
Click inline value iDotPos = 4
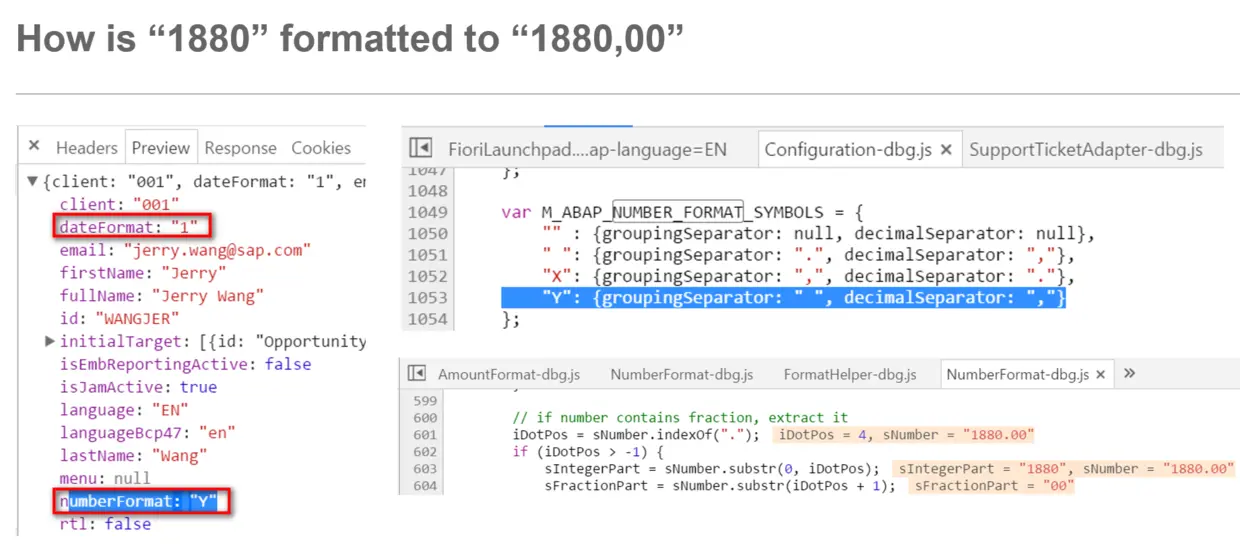click(x=826, y=435)
